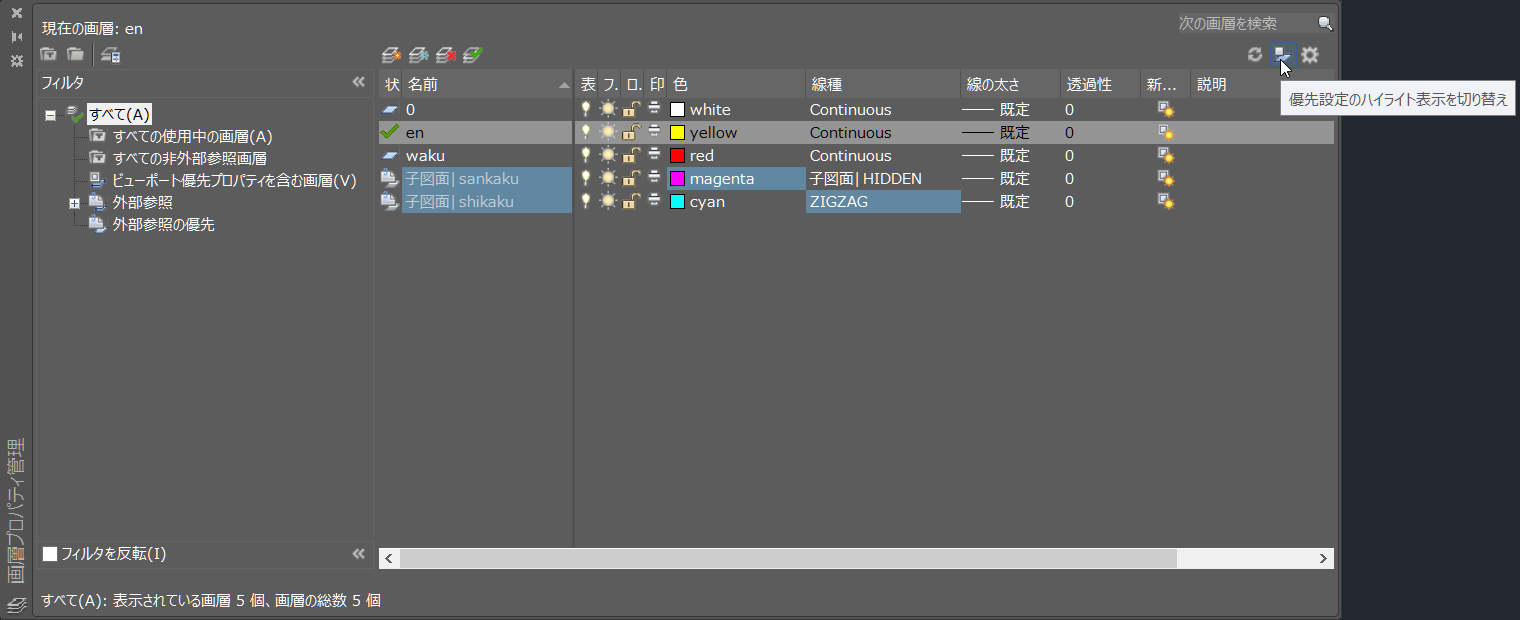This screenshot has height=620, width=1520.
Task: Click the print icon for layer white
Action: click(655, 110)
